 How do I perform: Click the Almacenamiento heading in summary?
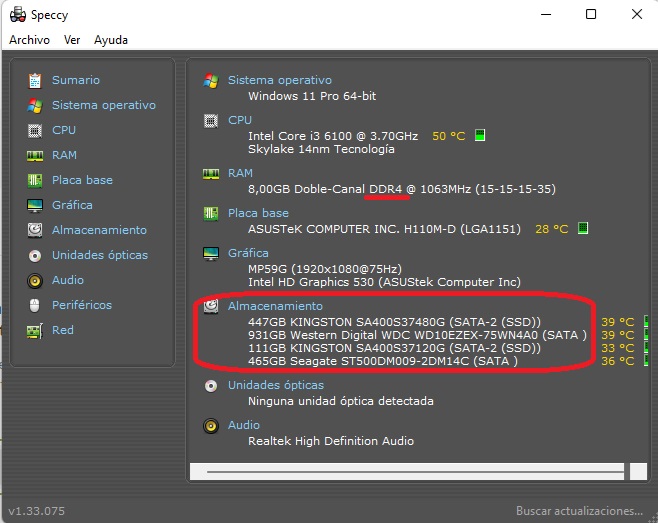(275, 306)
